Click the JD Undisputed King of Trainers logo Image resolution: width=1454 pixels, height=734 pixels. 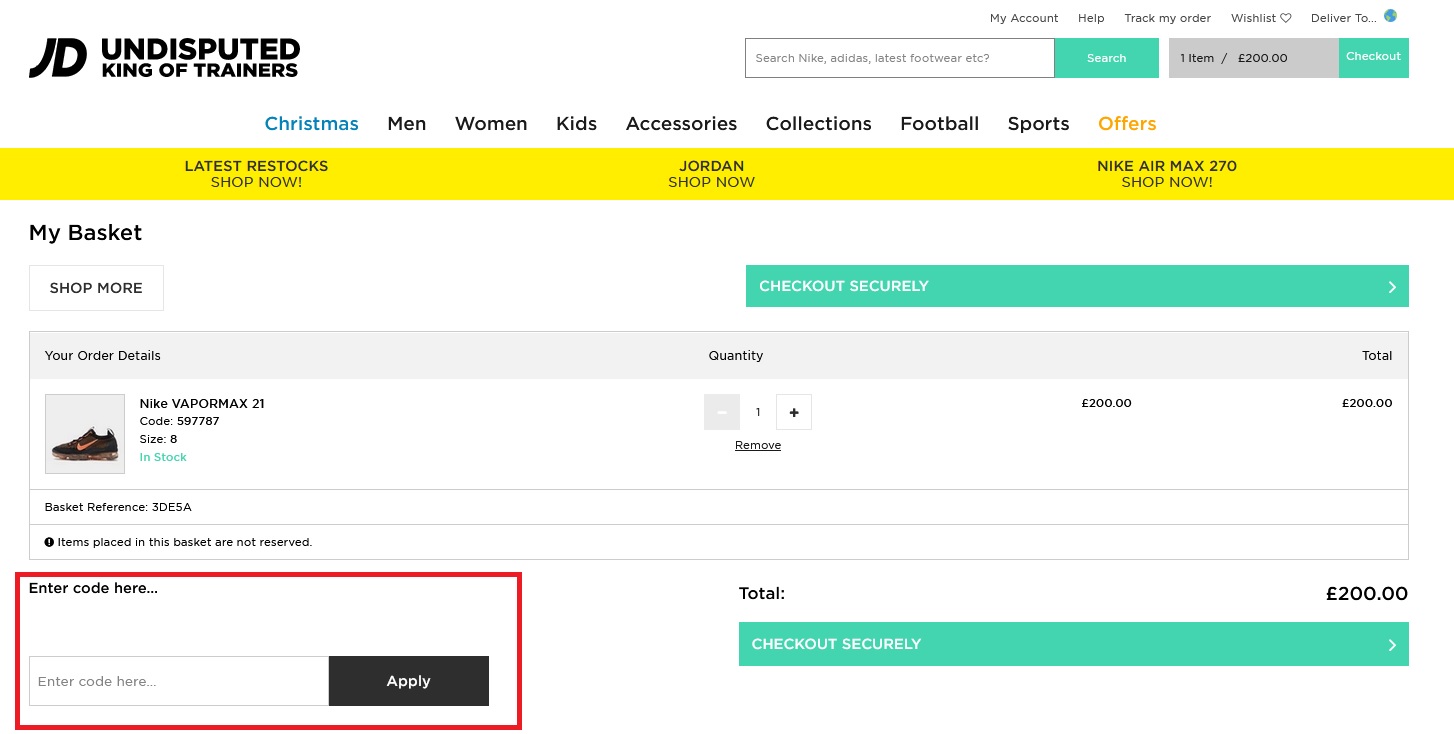pos(164,58)
